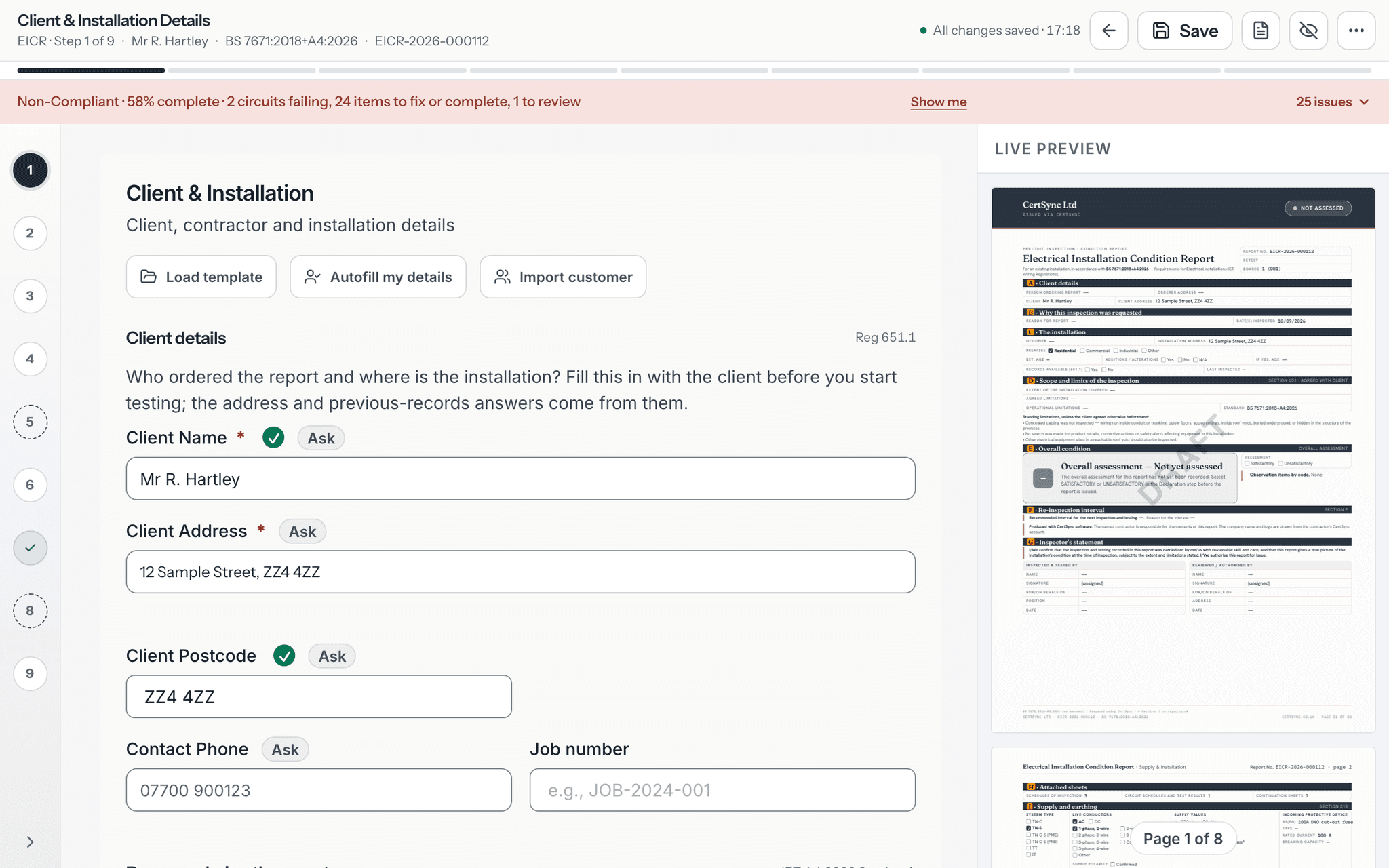
Task: Click into the Client Address field
Action: [x=520, y=572]
